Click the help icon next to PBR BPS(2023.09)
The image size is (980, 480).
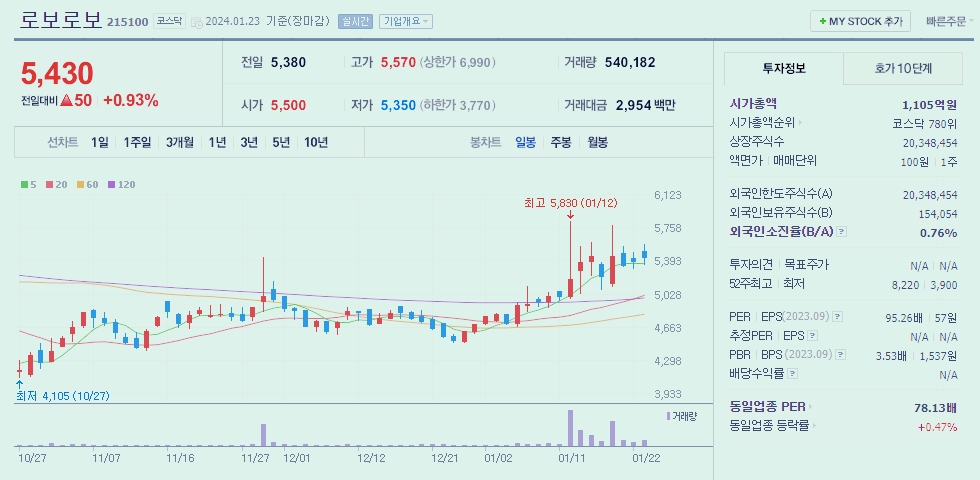coord(841,355)
